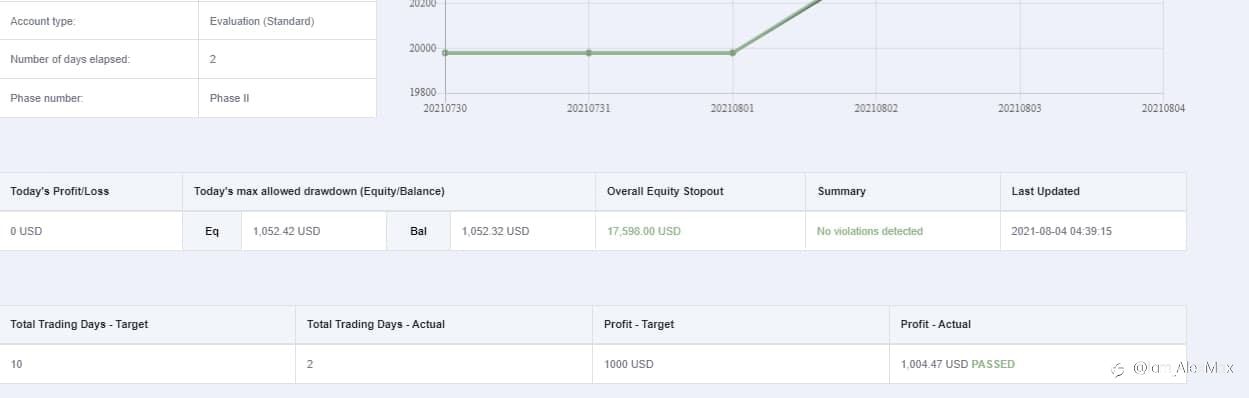Click the Today's Profit/Loss header
This screenshot has width=1249, height=398.
click(60, 191)
